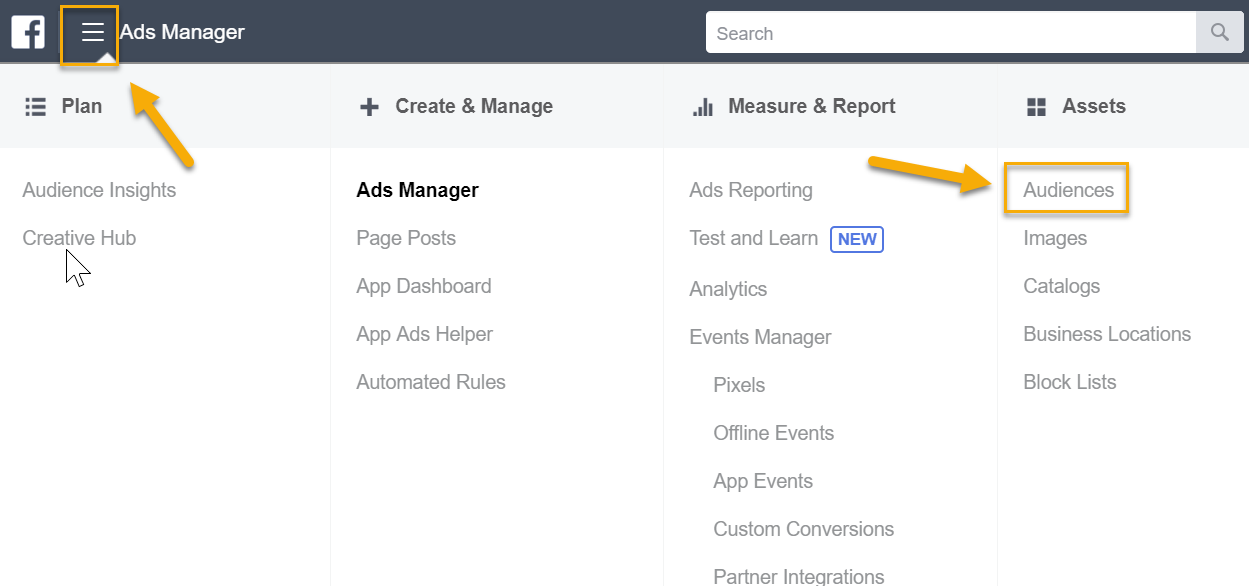Open Analytics
The image size is (1249, 586).
tap(728, 289)
